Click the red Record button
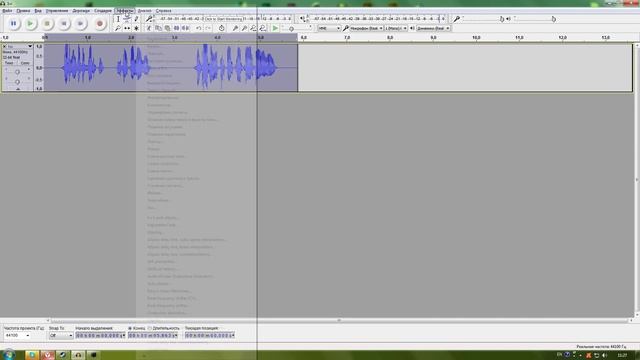This screenshot has width=640, height=360. tap(99, 24)
